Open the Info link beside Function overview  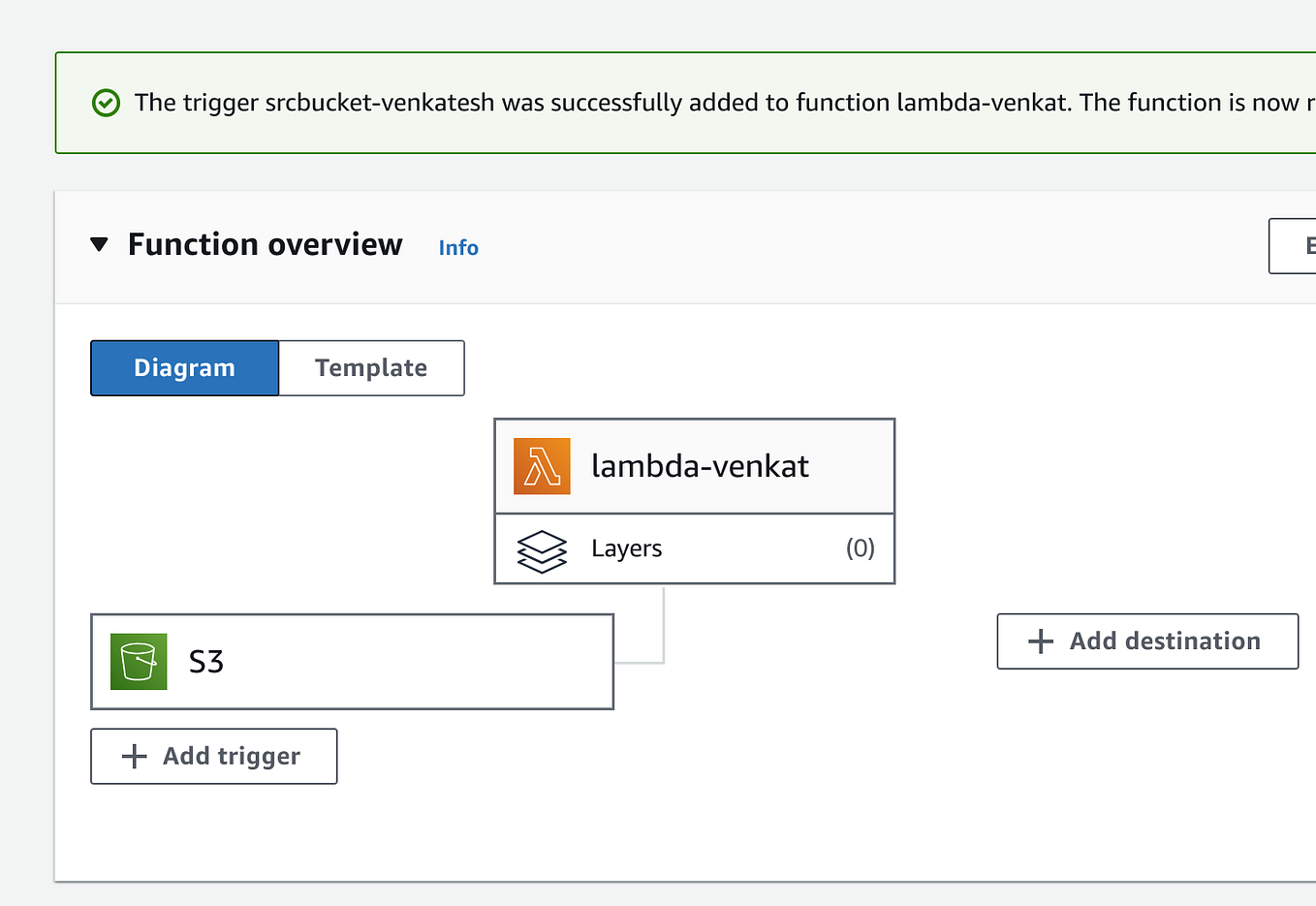click(x=458, y=248)
